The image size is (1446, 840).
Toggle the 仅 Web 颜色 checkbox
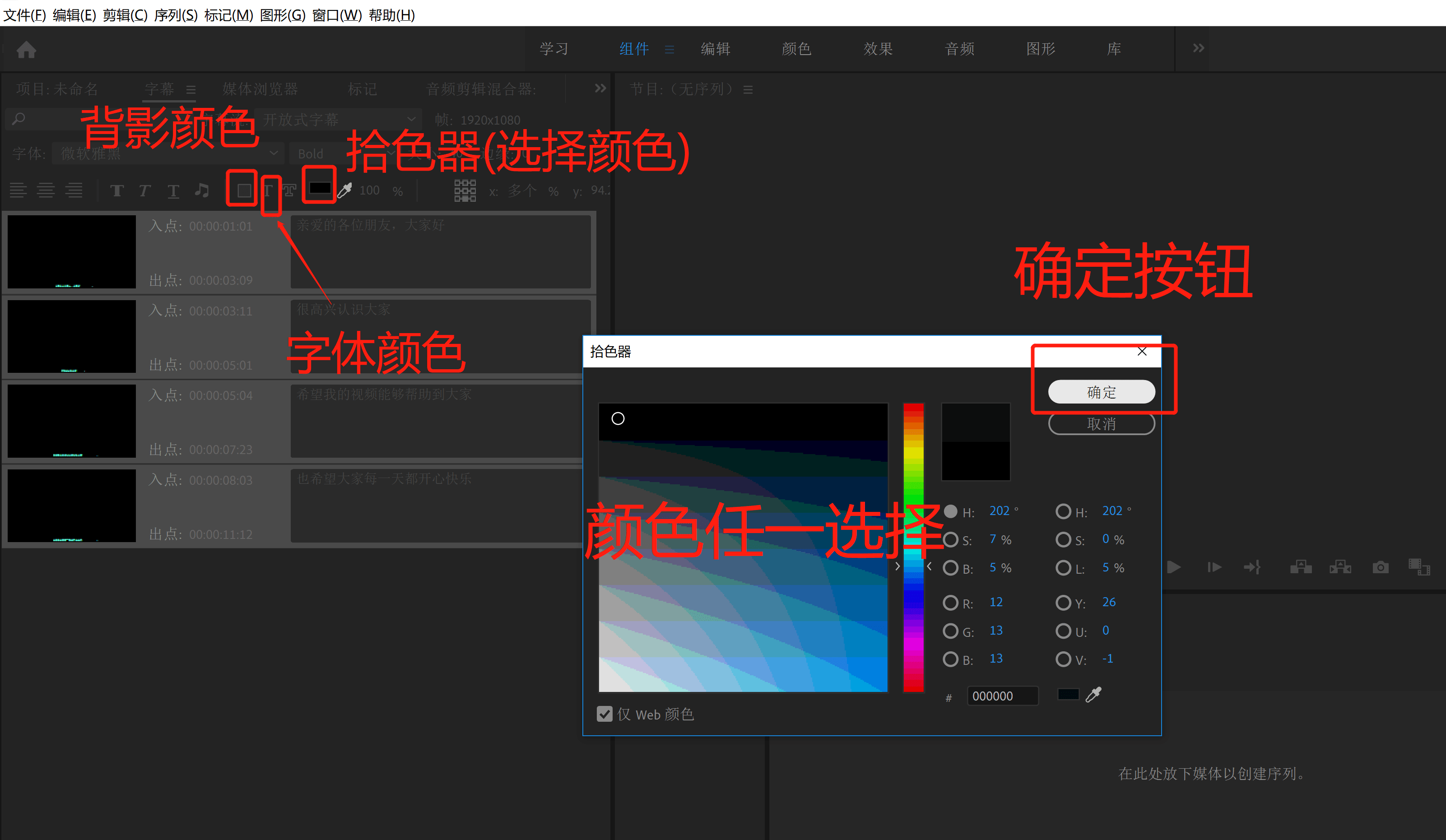click(604, 714)
